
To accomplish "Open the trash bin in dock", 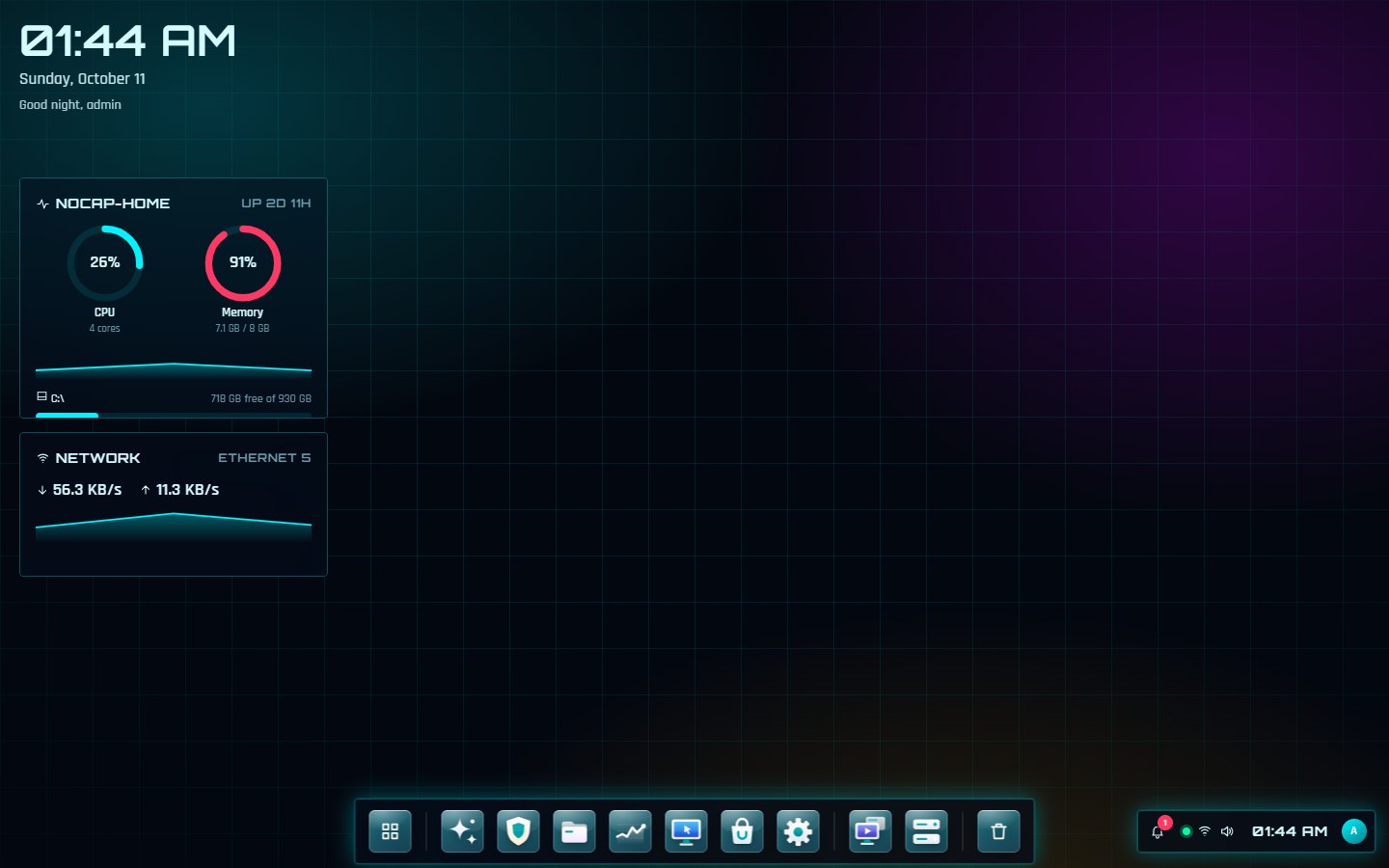I will click(998, 831).
